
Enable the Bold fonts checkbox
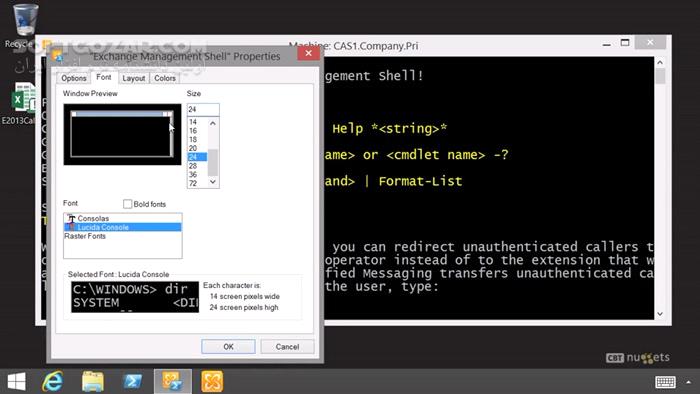tap(128, 204)
